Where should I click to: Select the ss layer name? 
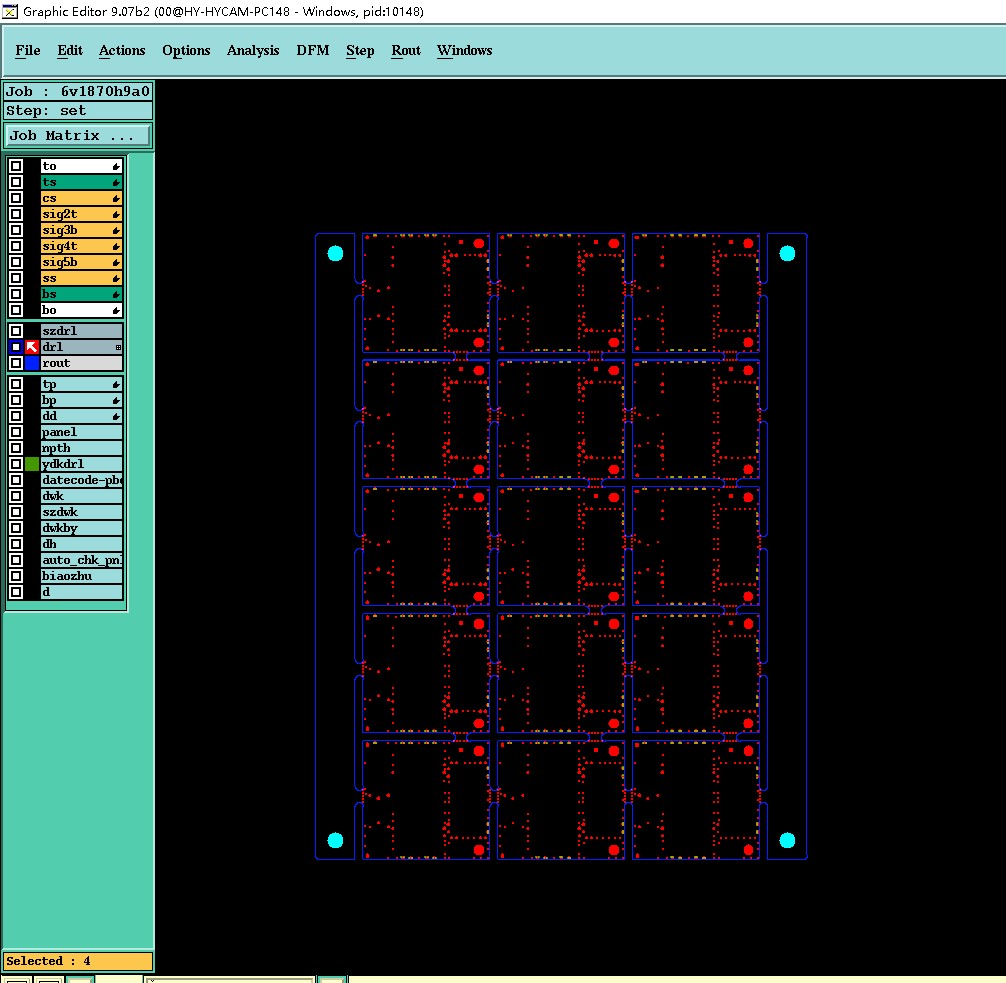click(81, 278)
